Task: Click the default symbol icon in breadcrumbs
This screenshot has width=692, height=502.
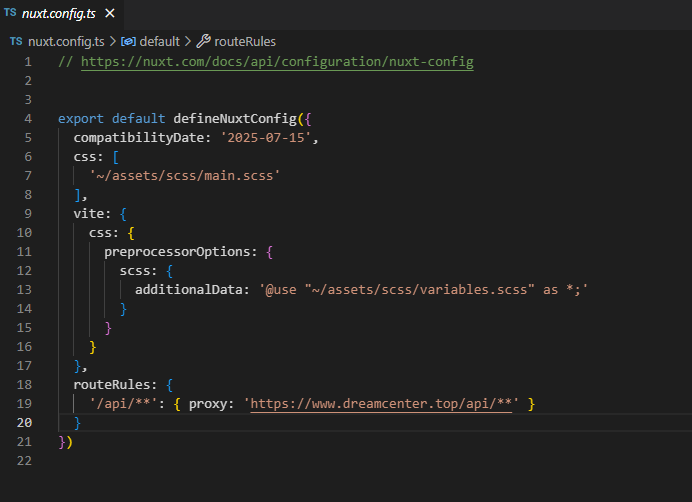Action: (128, 42)
